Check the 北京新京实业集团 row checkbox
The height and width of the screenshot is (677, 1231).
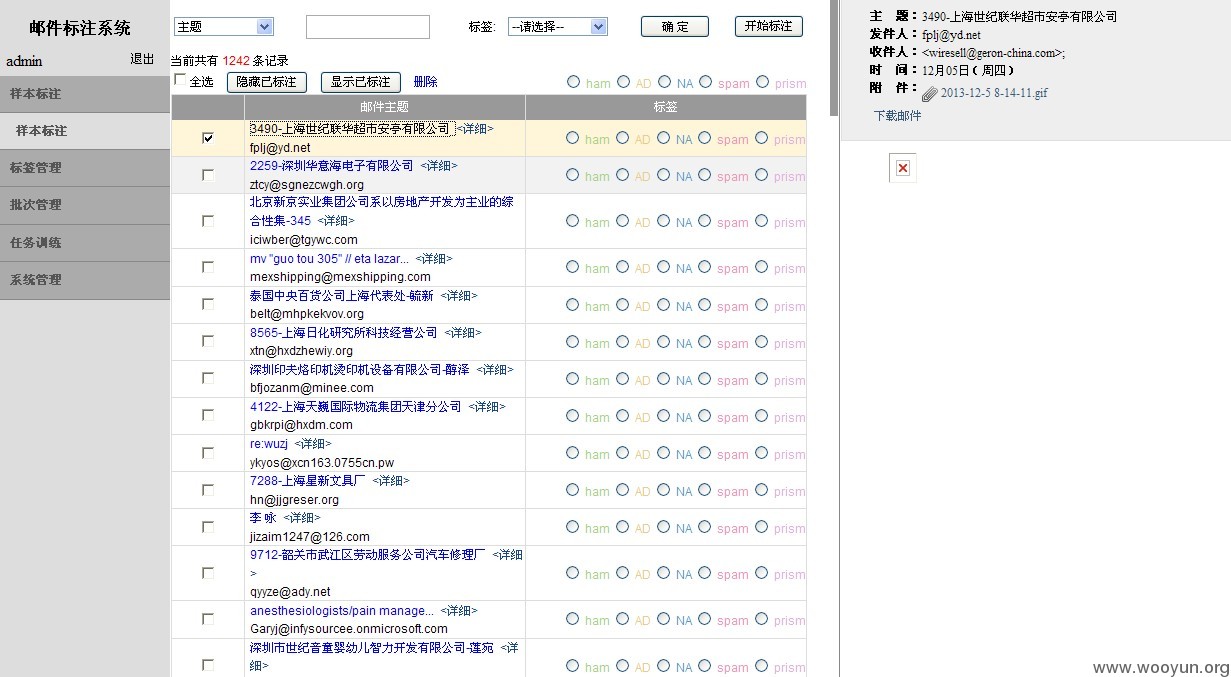click(208, 221)
